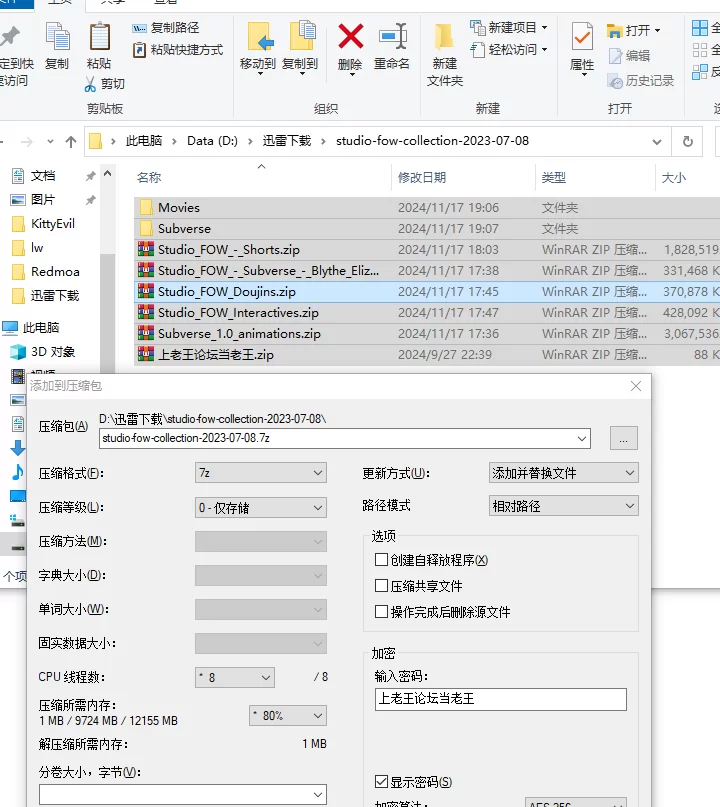This screenshot has width=720, height=807.
Task: Click the Copy icon in ribbon
Action: [x=58, y=36]
